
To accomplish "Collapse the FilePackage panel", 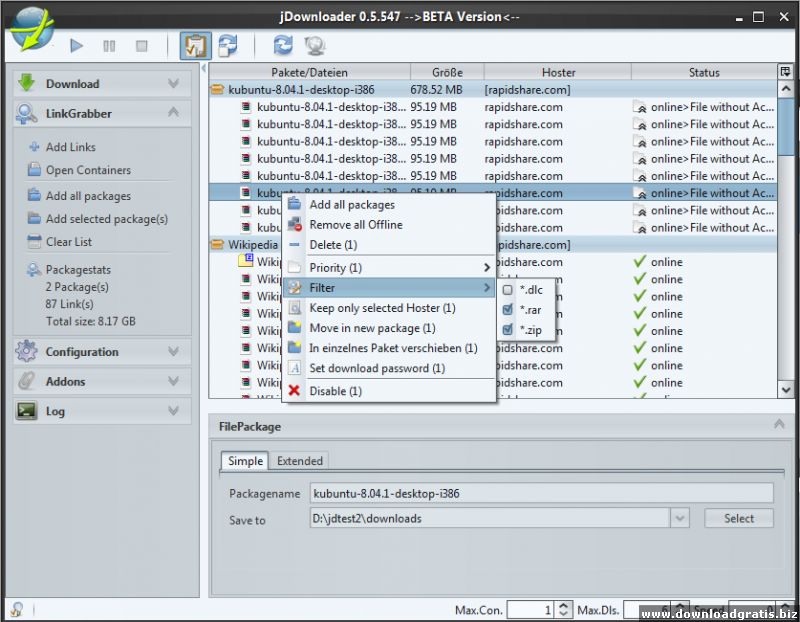I will point(779,424).
